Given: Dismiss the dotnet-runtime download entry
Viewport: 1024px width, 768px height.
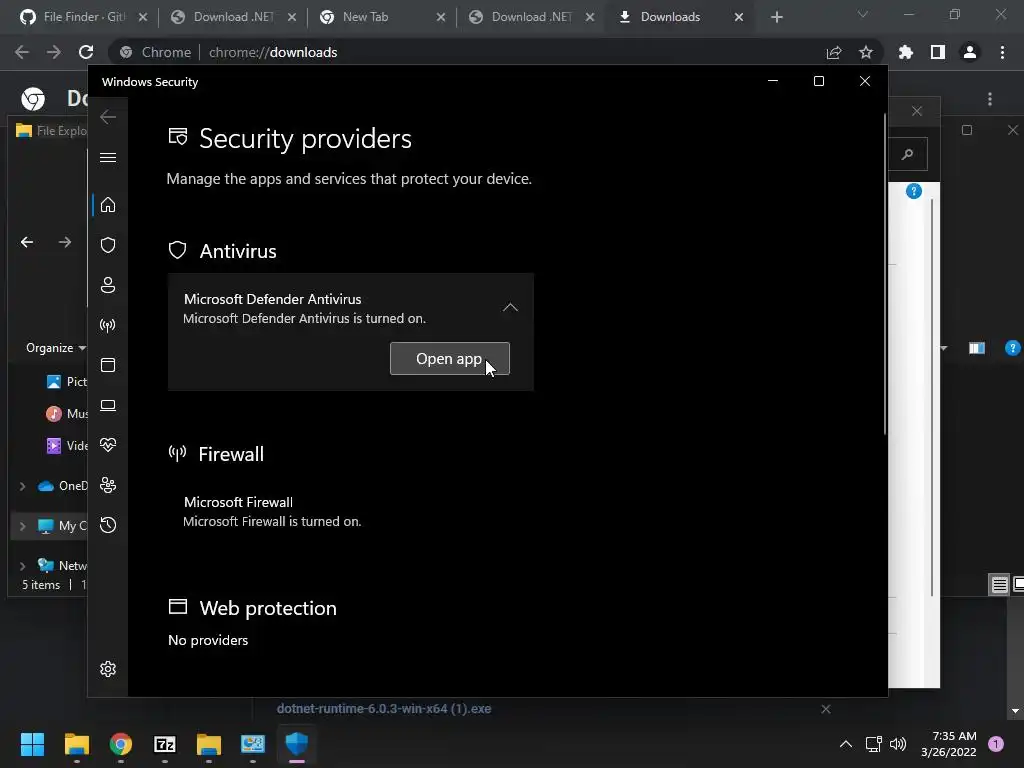Looking at the screenshot, I should 825,709.
